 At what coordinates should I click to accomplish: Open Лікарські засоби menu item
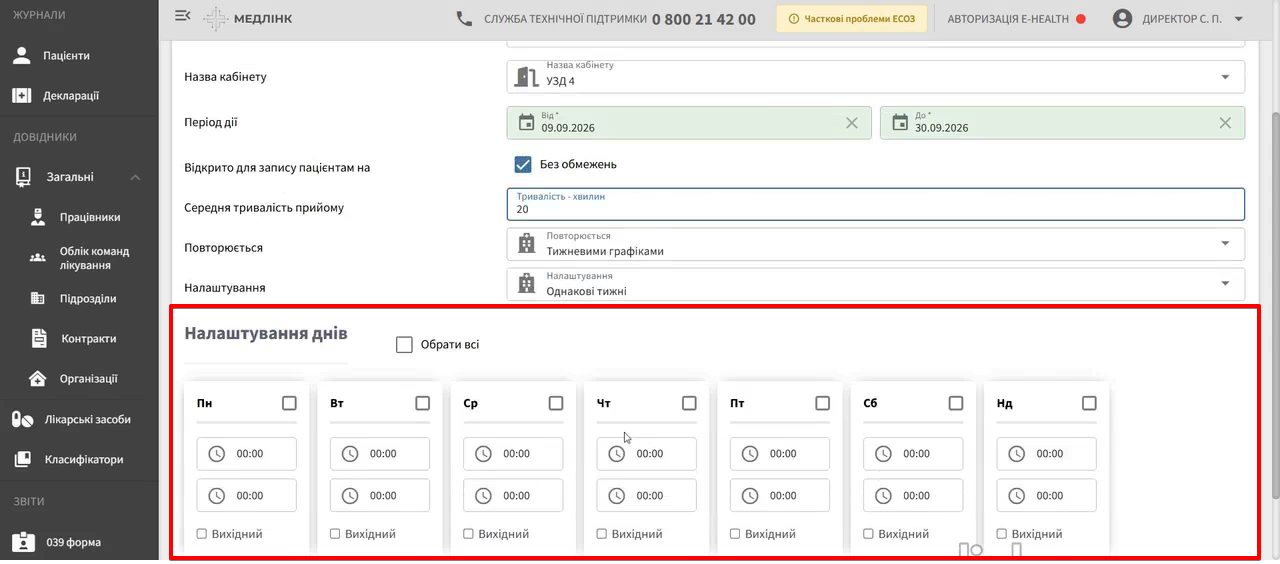[x=87, y=419]
